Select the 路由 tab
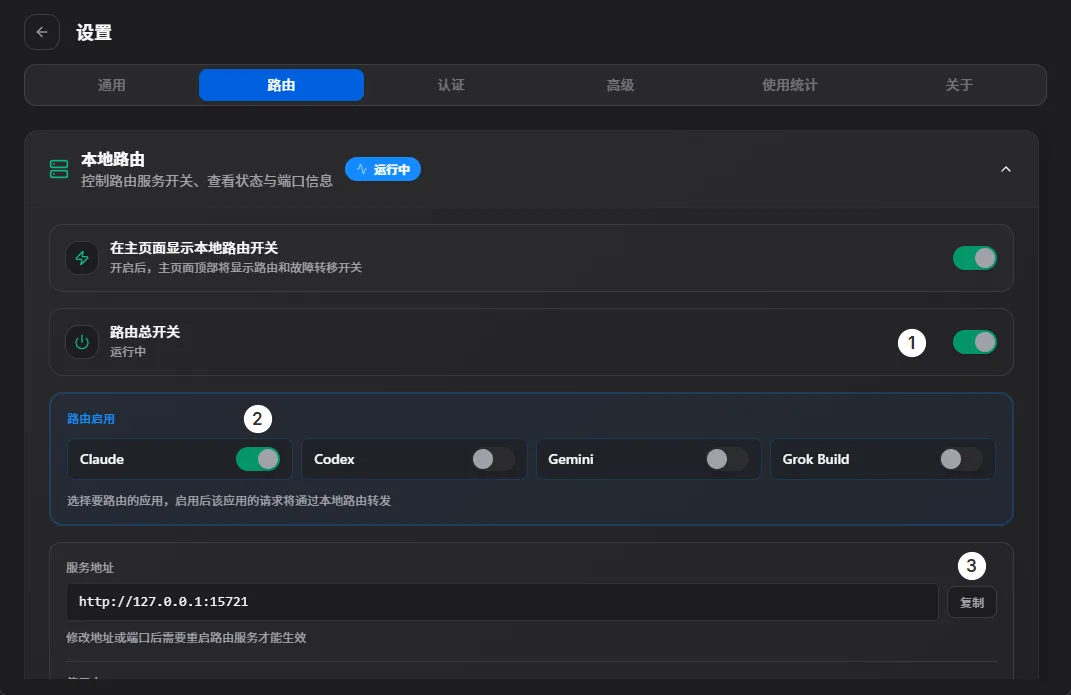 pyautogui.click(x=281, y=85)
